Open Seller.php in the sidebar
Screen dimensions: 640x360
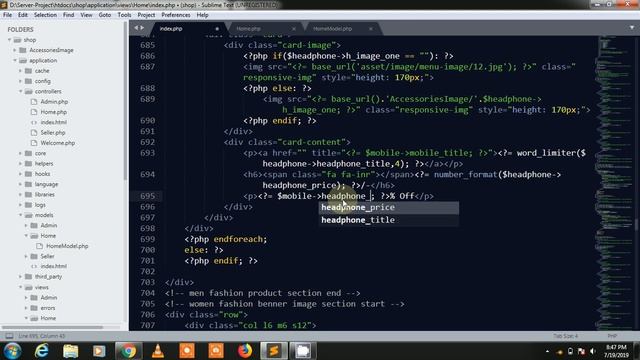[53, 133]
